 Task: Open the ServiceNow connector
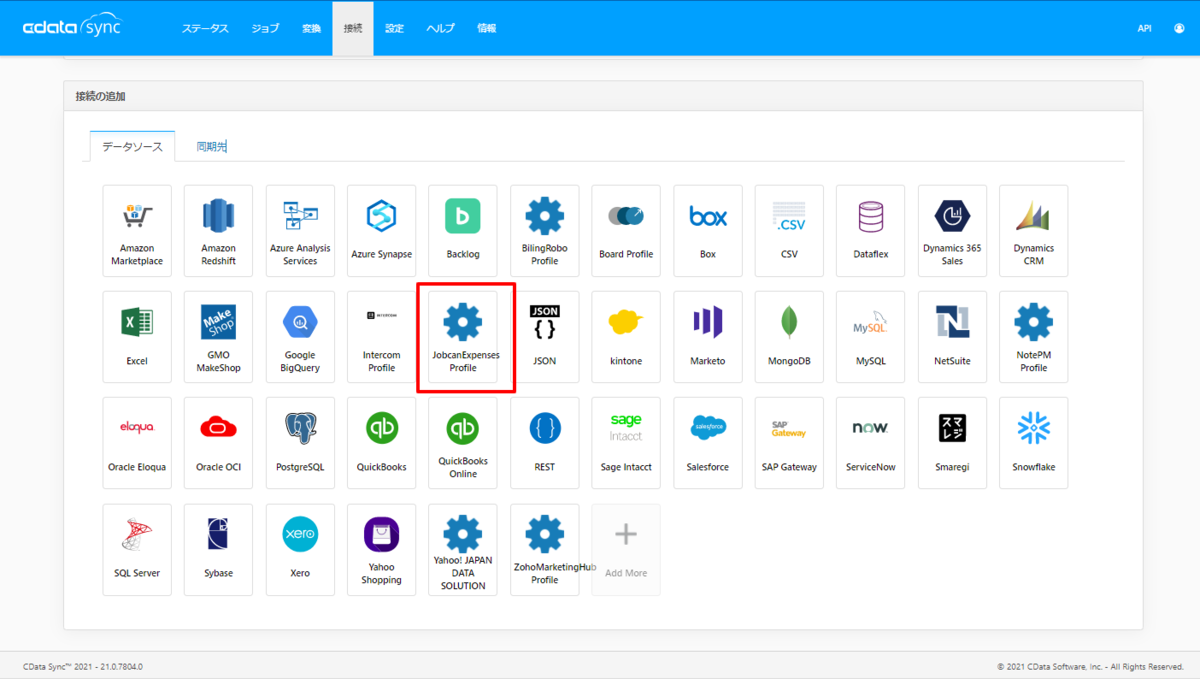click(871, 443)
